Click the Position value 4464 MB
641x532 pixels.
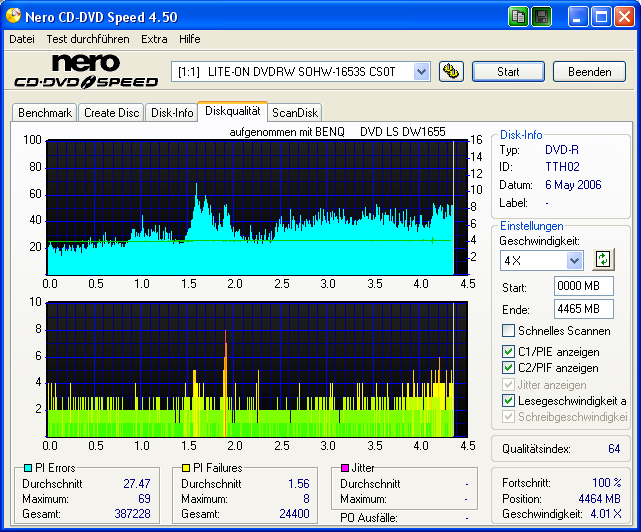coord(599,499)
